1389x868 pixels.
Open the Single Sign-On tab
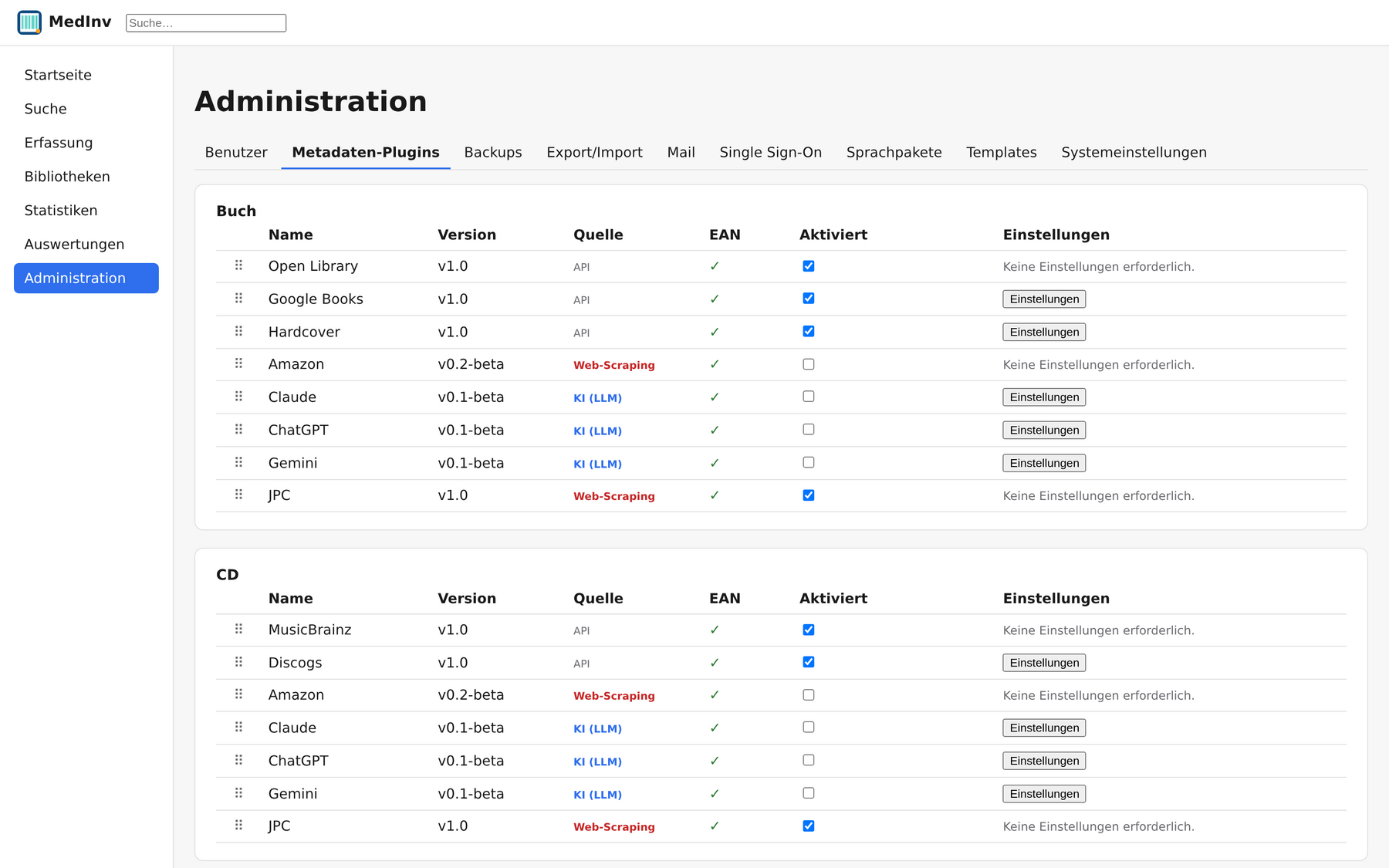pos(771,152)
